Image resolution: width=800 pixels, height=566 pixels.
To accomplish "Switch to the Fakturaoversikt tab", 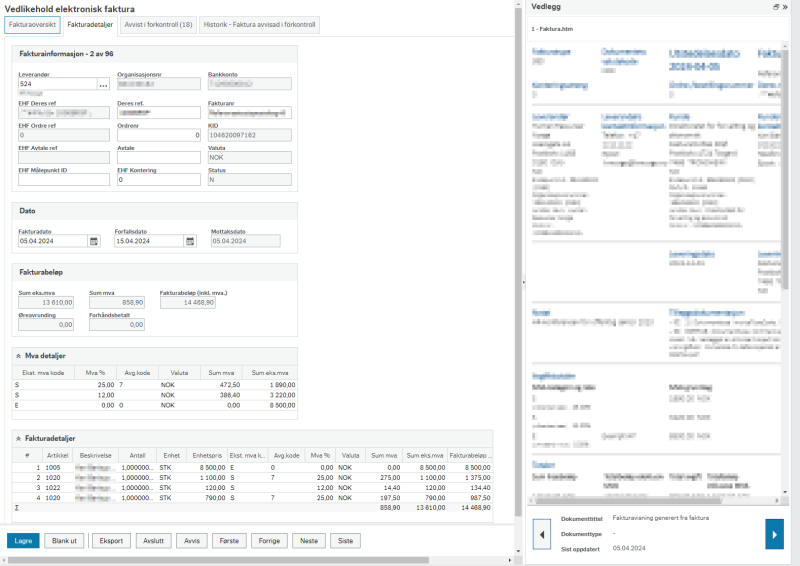I will click(32, 25).
